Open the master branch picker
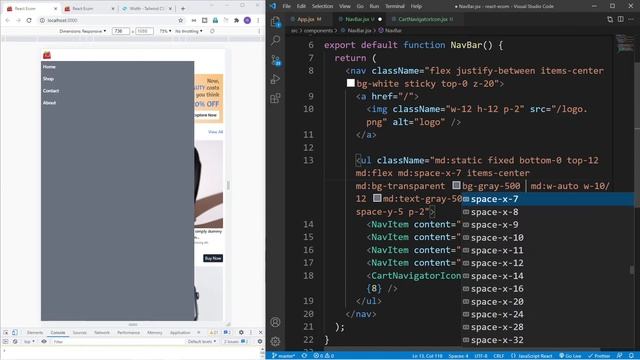640x360 pixels. pos(284,356)
